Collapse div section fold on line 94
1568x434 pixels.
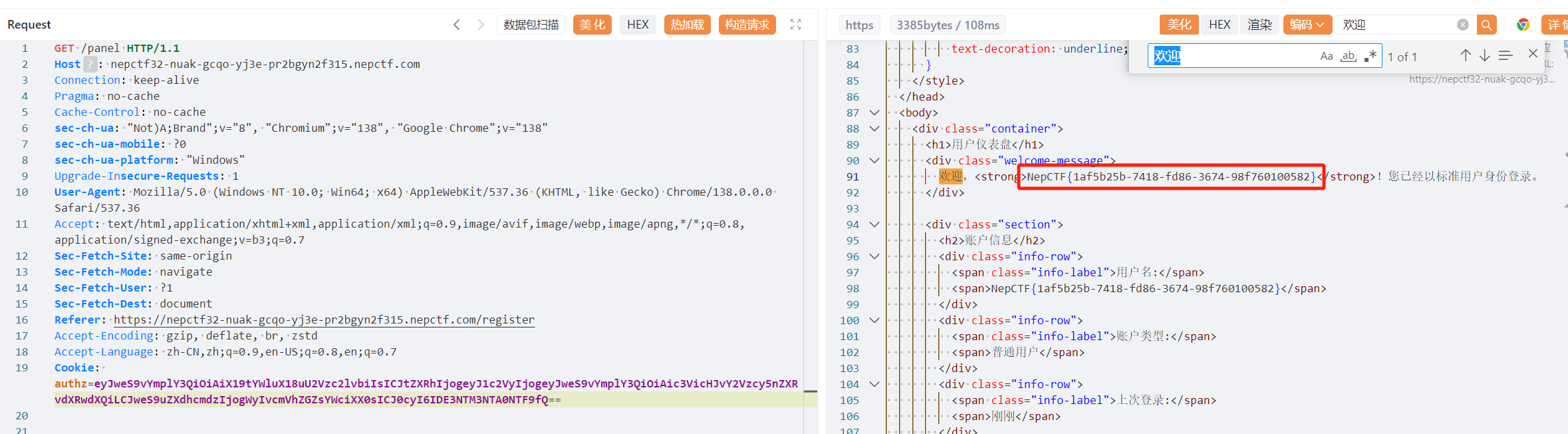coord(874,225)
